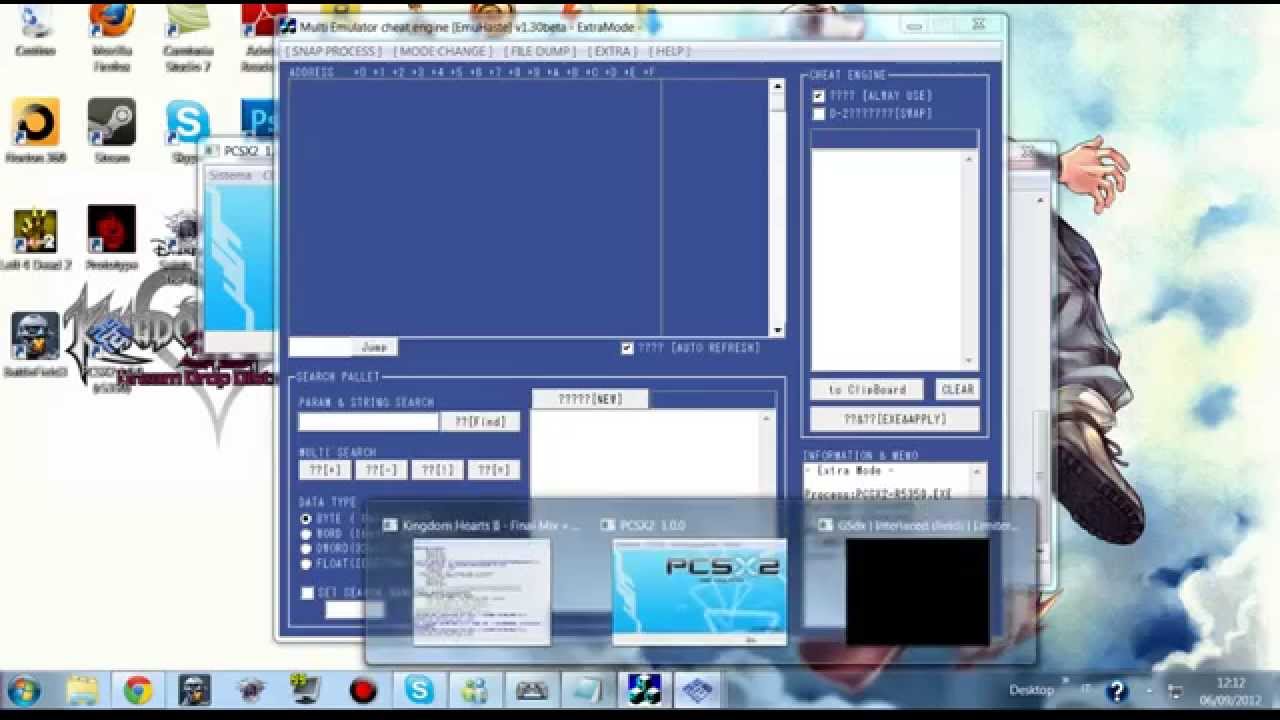The height and width of the screenshot is (720, 1280).
Task: Open the Sistema menu in PCSX2 window
Action: [230, 175]
